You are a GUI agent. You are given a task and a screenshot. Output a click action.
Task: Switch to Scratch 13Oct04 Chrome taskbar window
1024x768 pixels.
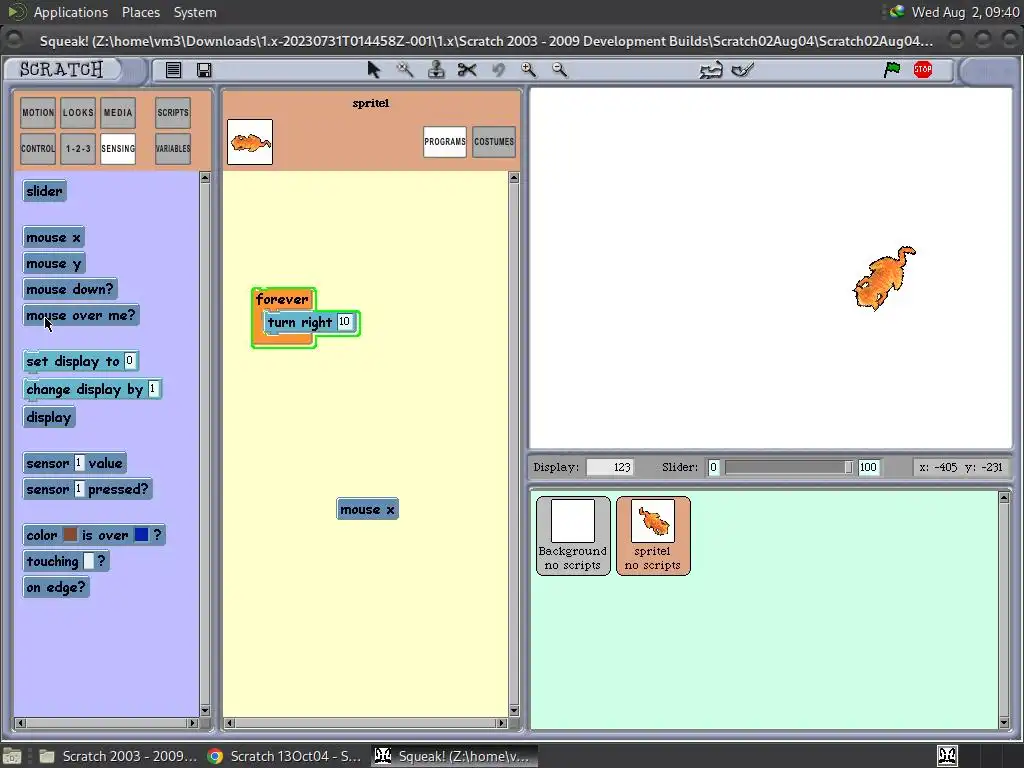(x=284, y=756)
